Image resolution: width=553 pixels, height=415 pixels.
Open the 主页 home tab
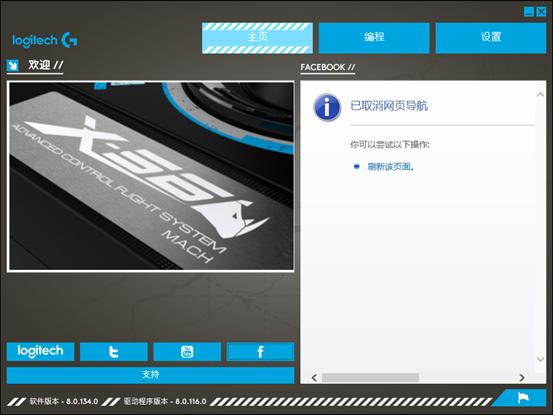(x=257, y=38)
